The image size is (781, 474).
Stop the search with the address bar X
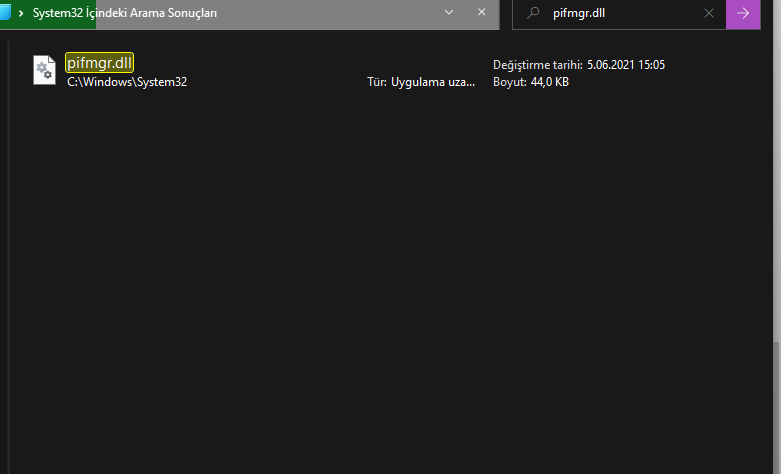[482, 14]
